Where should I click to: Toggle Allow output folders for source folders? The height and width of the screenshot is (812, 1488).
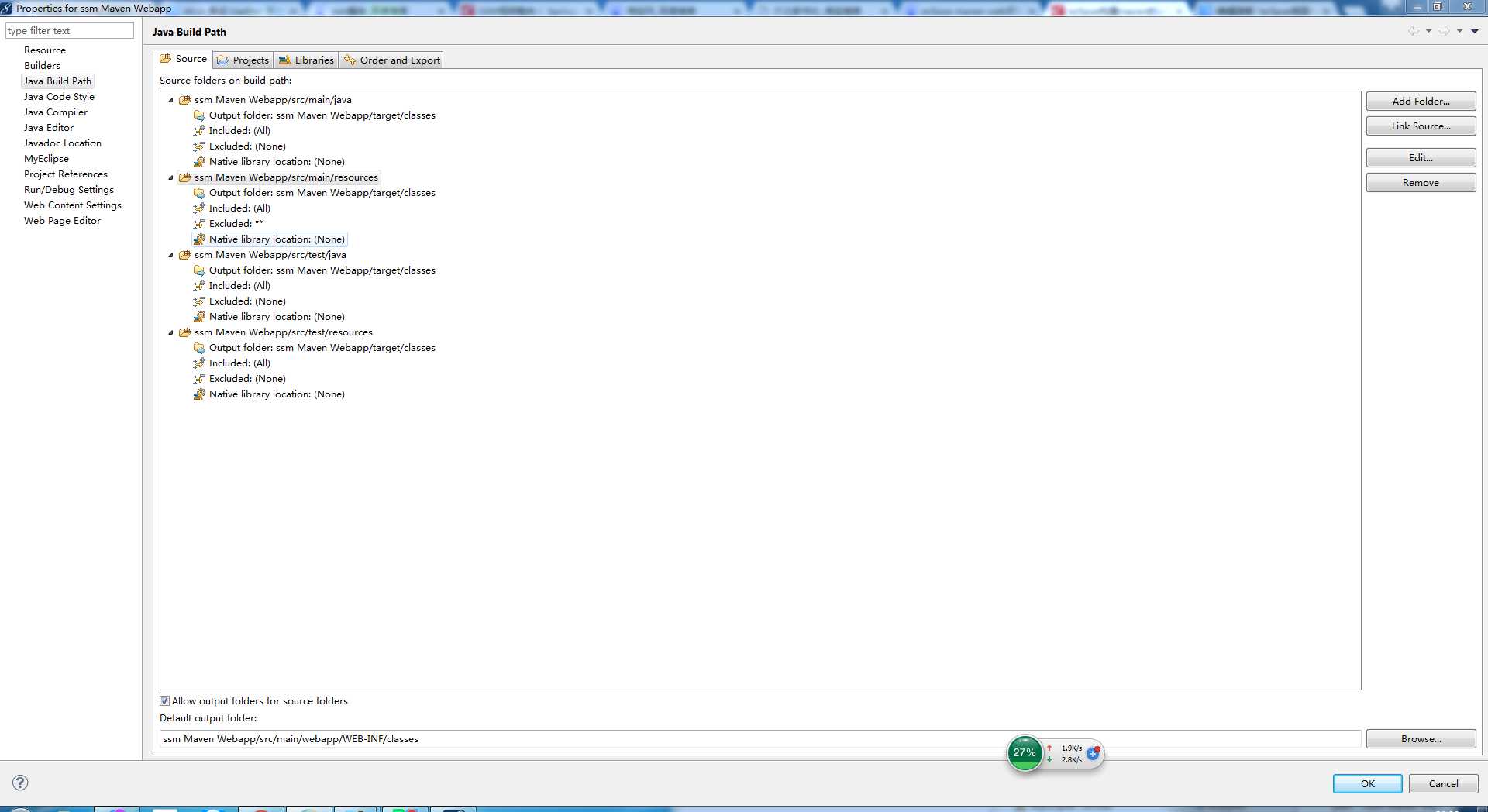tap(164, 701)
